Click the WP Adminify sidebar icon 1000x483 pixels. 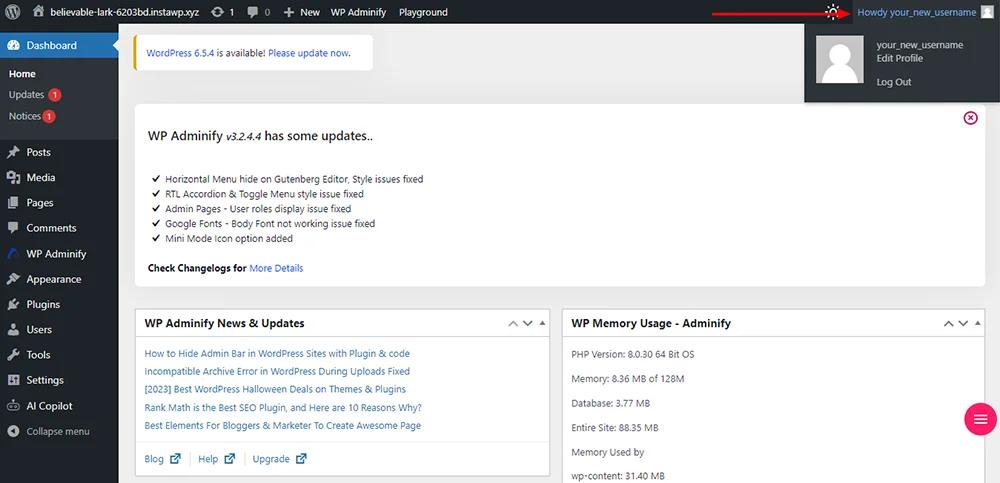pyautogui.click(x=13, y=253)
